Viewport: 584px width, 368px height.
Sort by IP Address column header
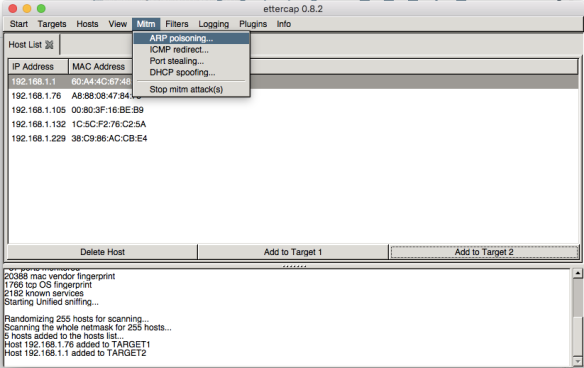tap(38, 67)
